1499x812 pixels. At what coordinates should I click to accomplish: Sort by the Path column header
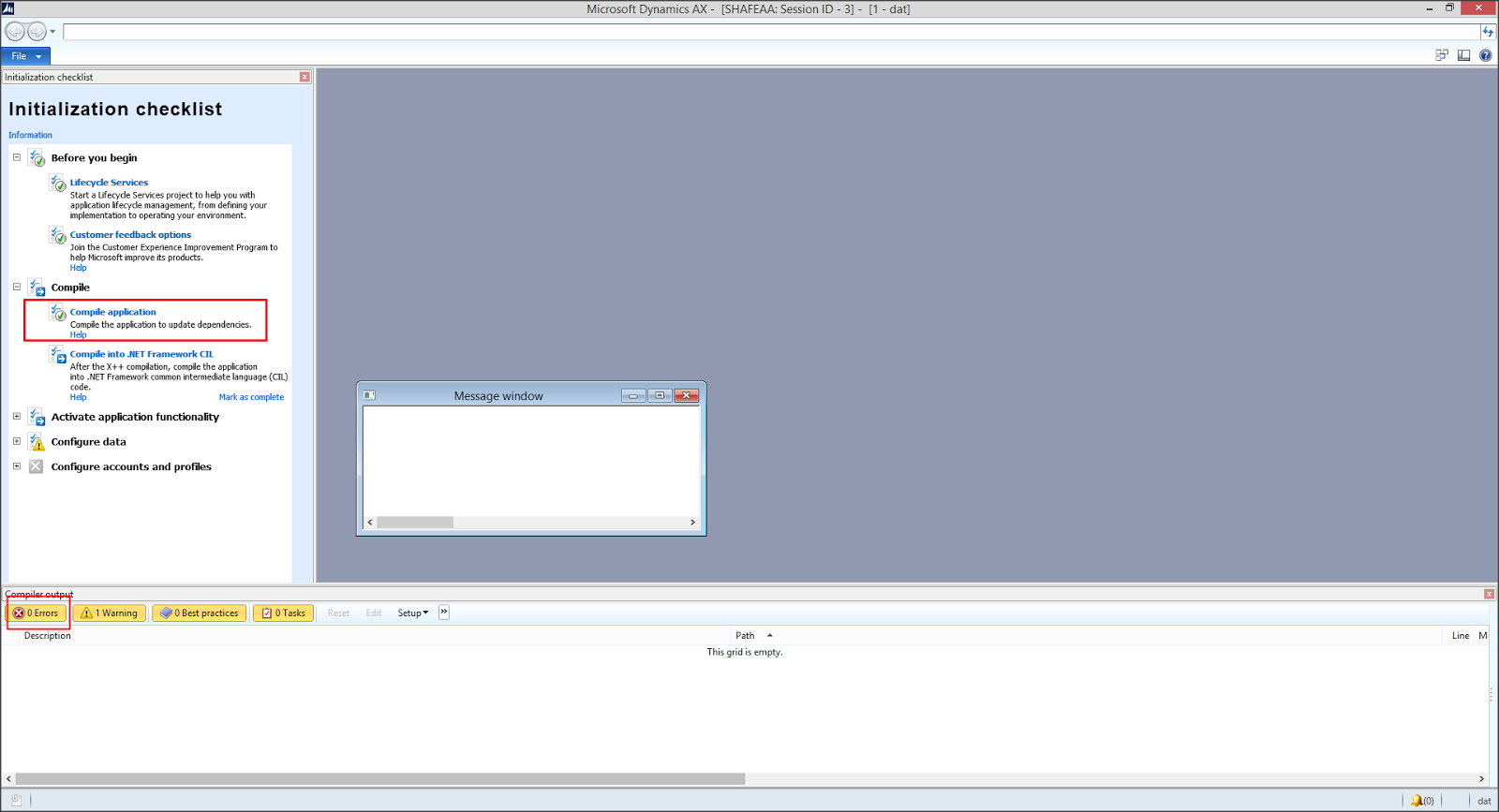pyautogui.click(x=745, y=636)
